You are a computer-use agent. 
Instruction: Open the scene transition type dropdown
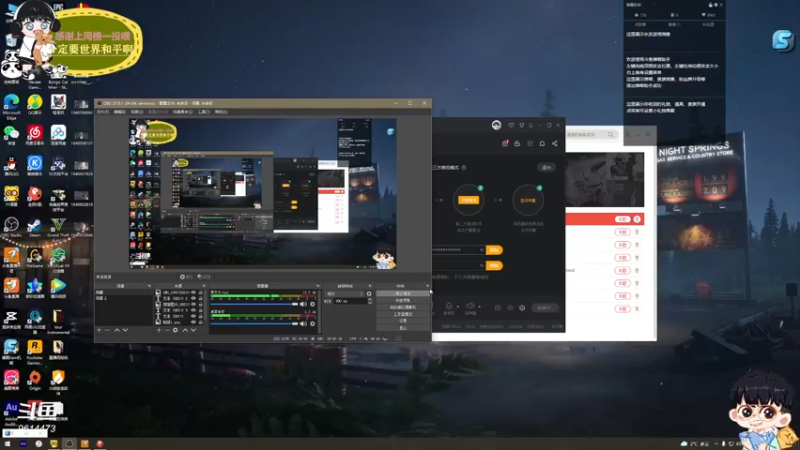click(344, 293)
